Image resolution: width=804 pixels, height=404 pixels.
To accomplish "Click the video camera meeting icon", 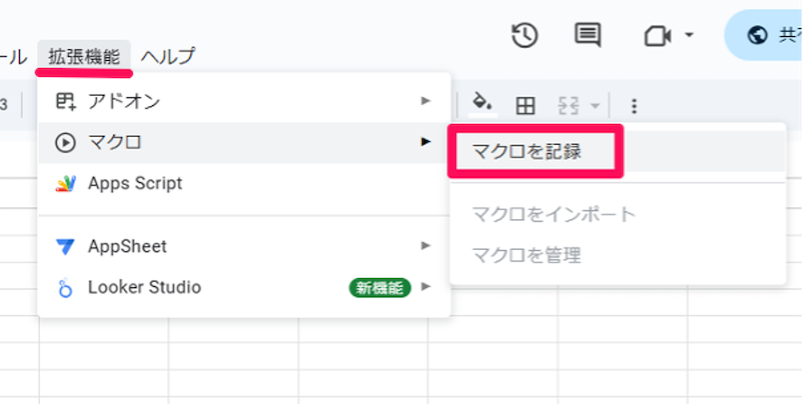I will (658, 36).
